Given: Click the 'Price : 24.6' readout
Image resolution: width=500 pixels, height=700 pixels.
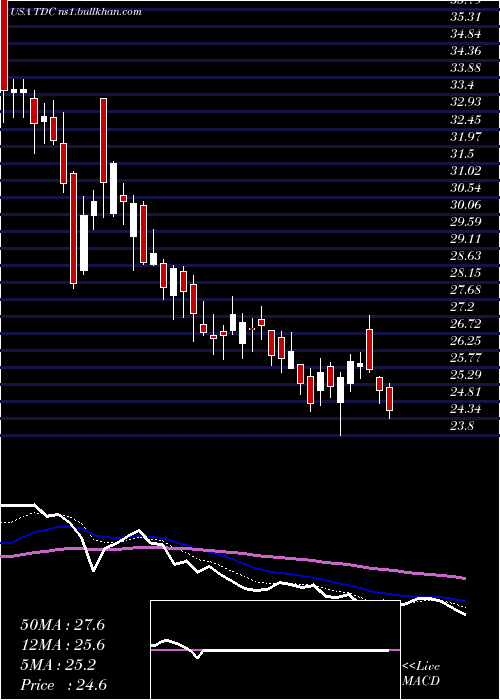Looking at the screenshot, I should click(x=63, y=685).
